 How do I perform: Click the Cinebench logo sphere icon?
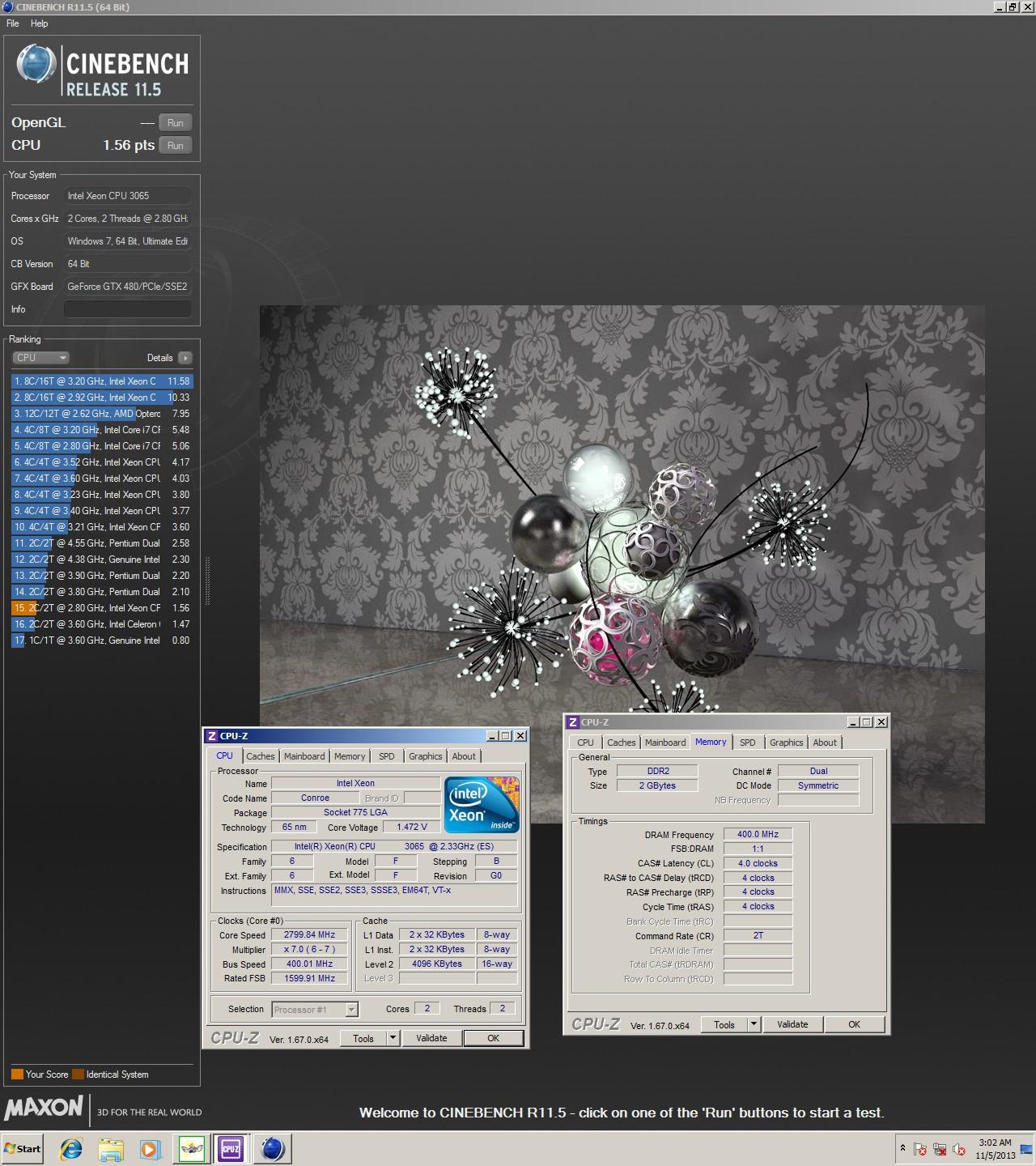(x=36, y=64)
